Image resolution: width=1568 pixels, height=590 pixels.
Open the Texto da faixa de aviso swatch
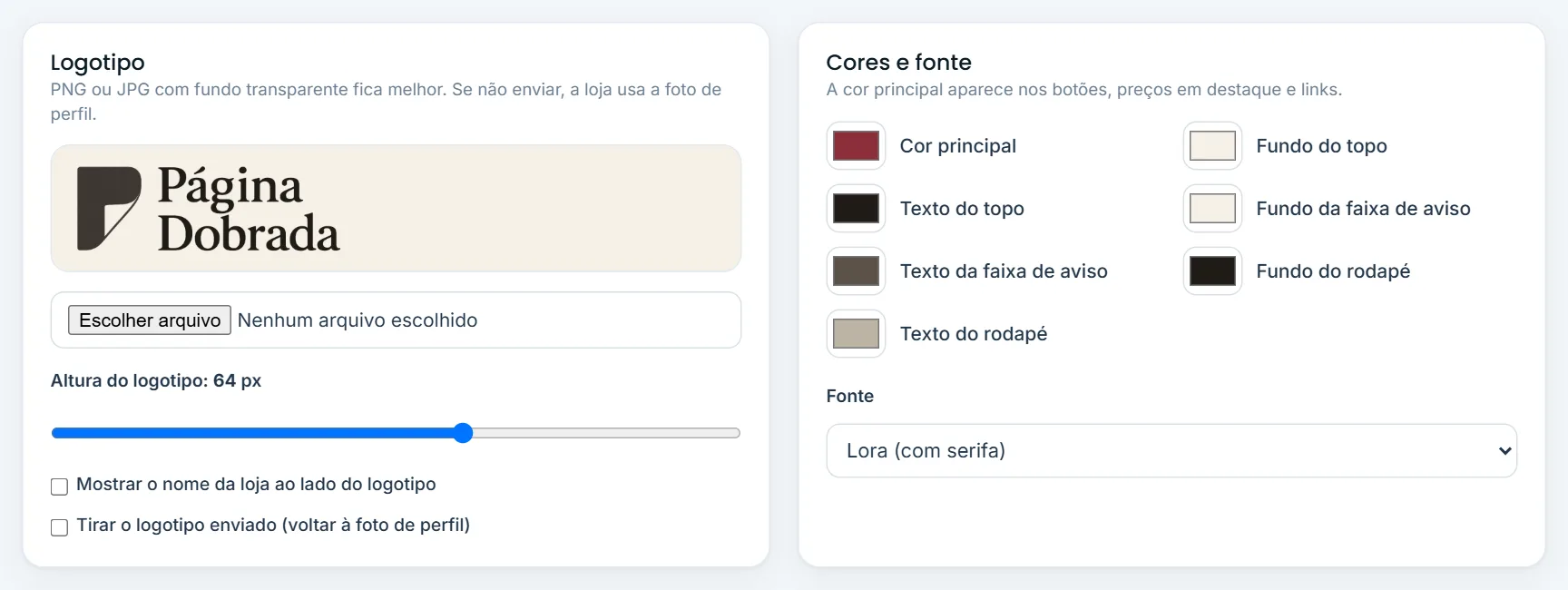(x=856, y=271)
